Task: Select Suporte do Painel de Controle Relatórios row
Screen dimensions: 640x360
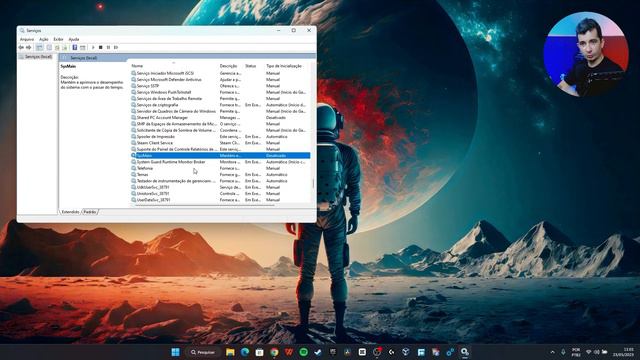Action: click(220, 149)
